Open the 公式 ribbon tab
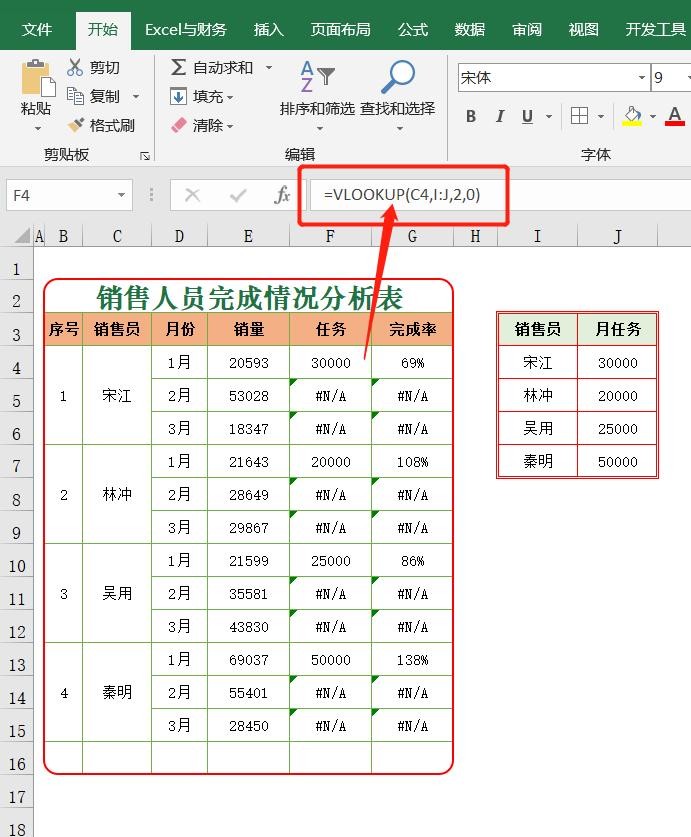Image resolution: width=691 pixels, height=837 pixels. point(412,29)
